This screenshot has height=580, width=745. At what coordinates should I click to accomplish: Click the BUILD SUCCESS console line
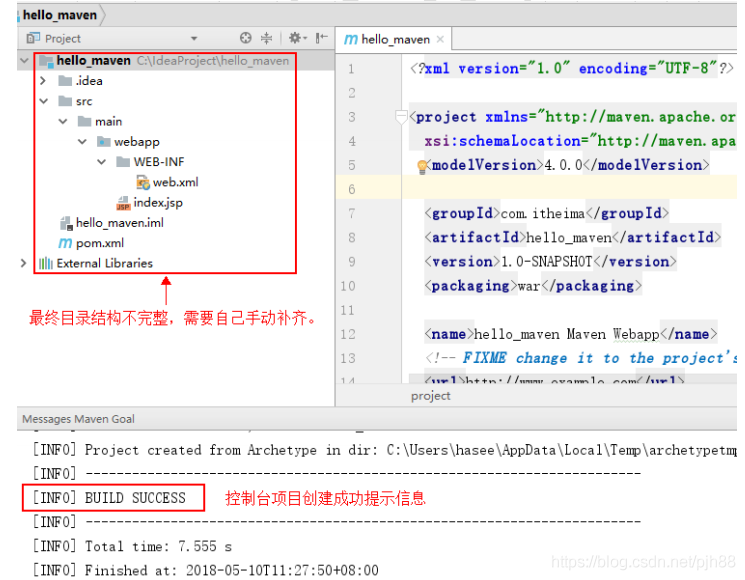(x=109, y=498)
